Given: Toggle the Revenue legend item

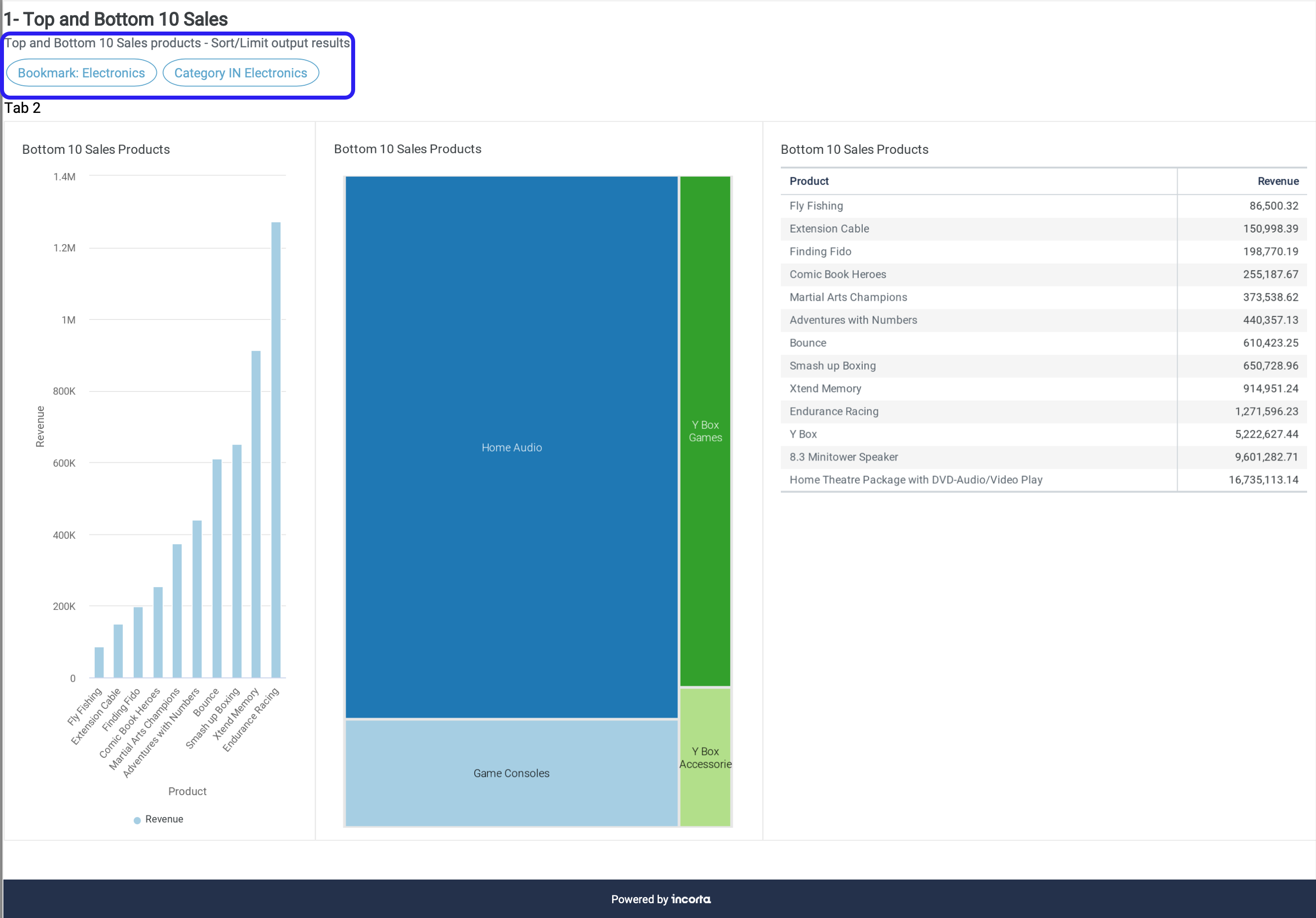Looking at the screenshot, I should coord(164,819).
